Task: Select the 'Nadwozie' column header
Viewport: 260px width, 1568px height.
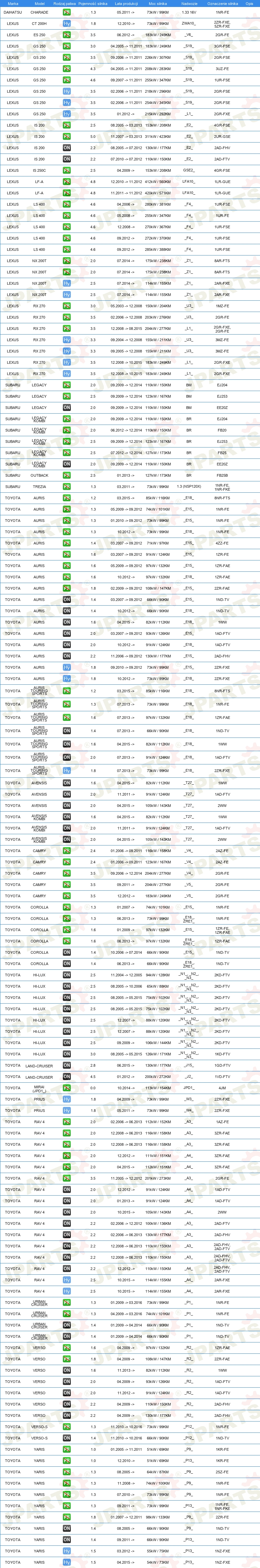Action: click(x=190, y=4)
